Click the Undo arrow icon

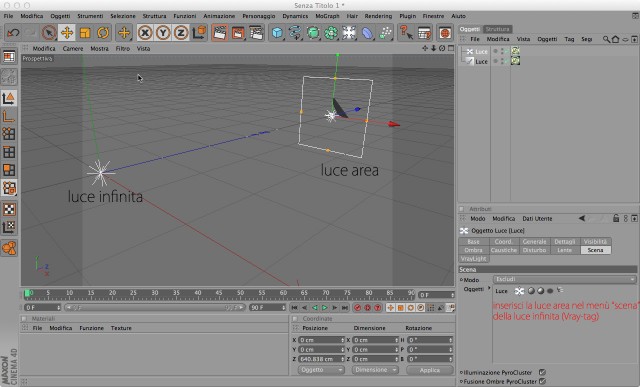13,33
